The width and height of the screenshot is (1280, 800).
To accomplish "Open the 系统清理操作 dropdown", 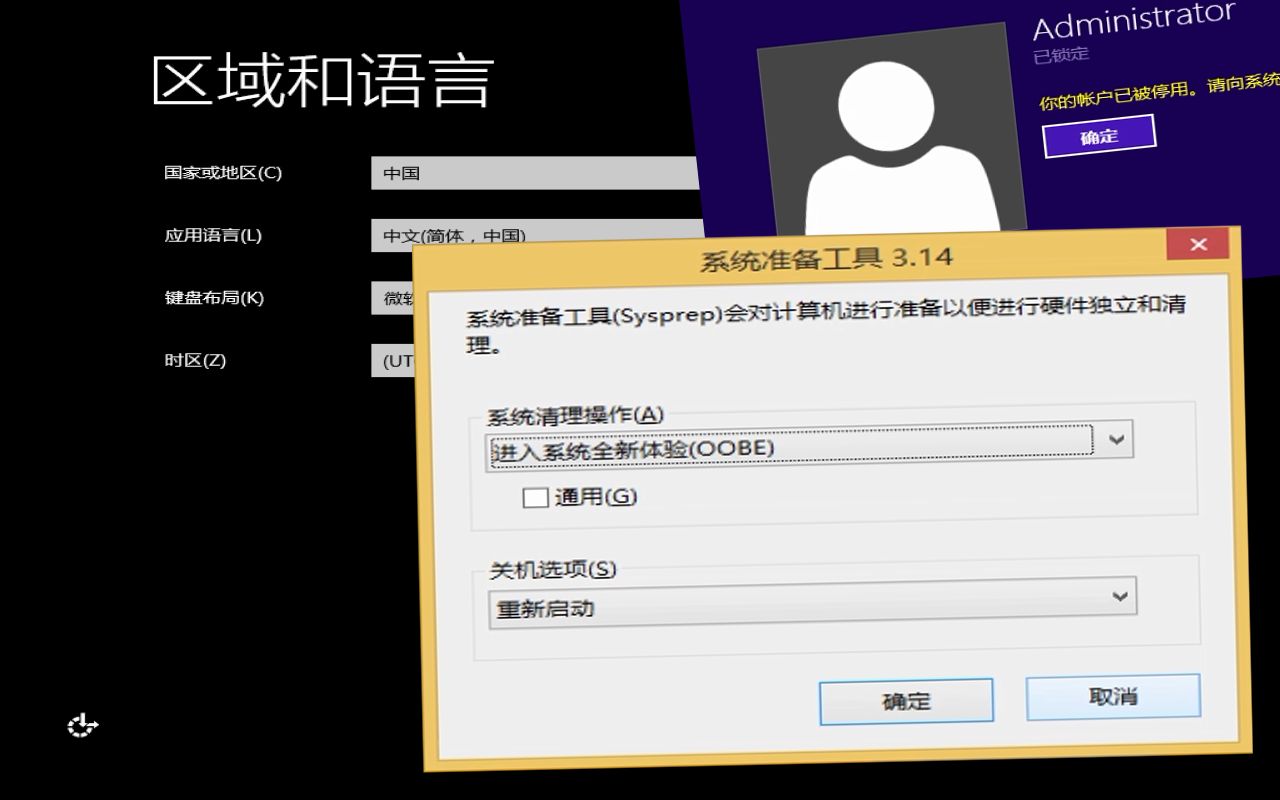I will click(810, 444).
